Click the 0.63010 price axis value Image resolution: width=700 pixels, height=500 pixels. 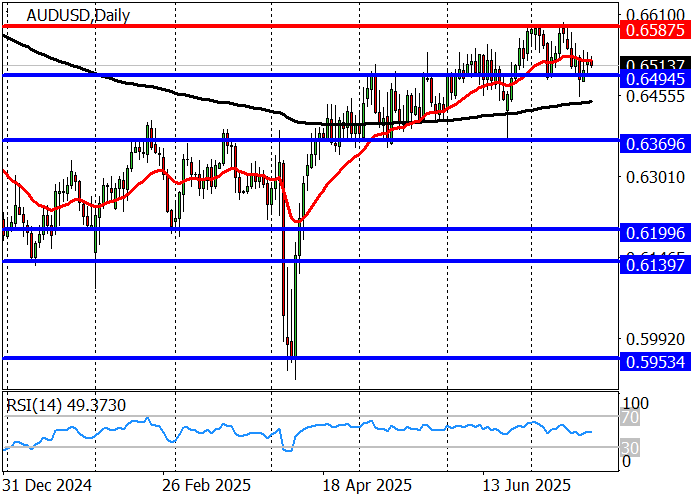652,178
